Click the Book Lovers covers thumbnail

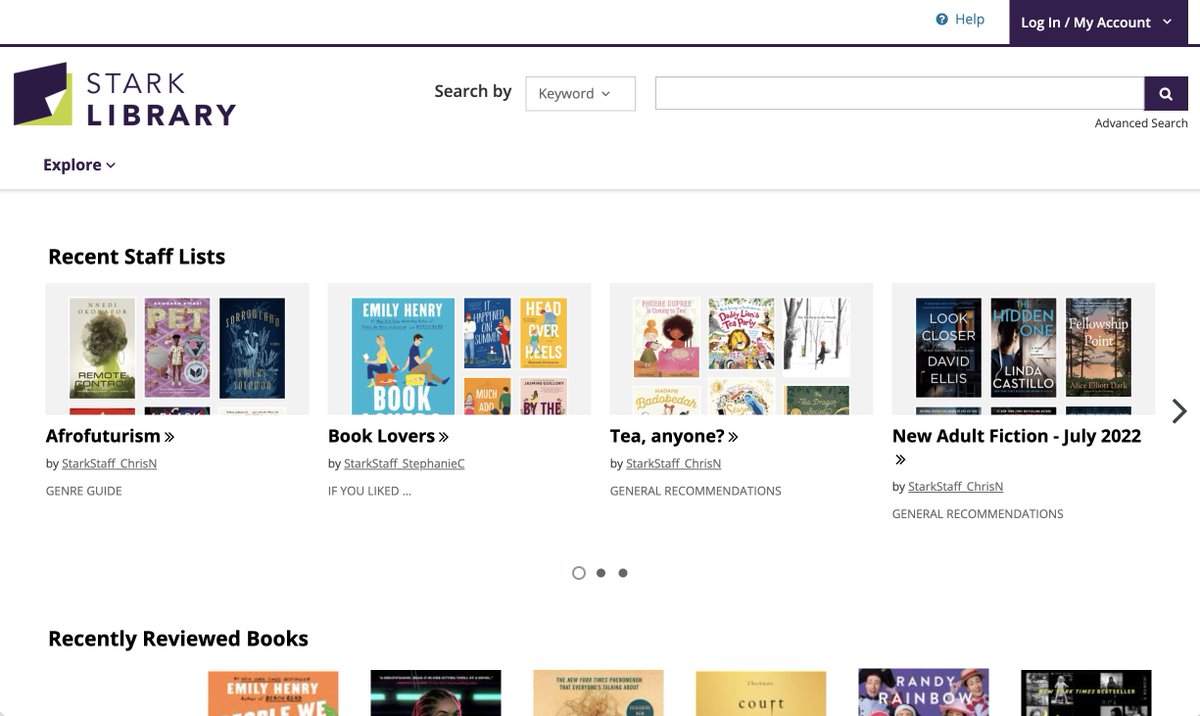click(459, 349)
